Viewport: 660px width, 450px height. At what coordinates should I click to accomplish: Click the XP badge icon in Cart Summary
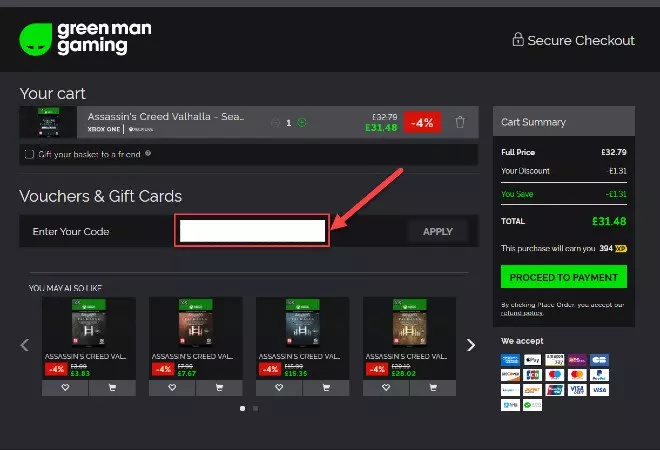tap(621, 248)
